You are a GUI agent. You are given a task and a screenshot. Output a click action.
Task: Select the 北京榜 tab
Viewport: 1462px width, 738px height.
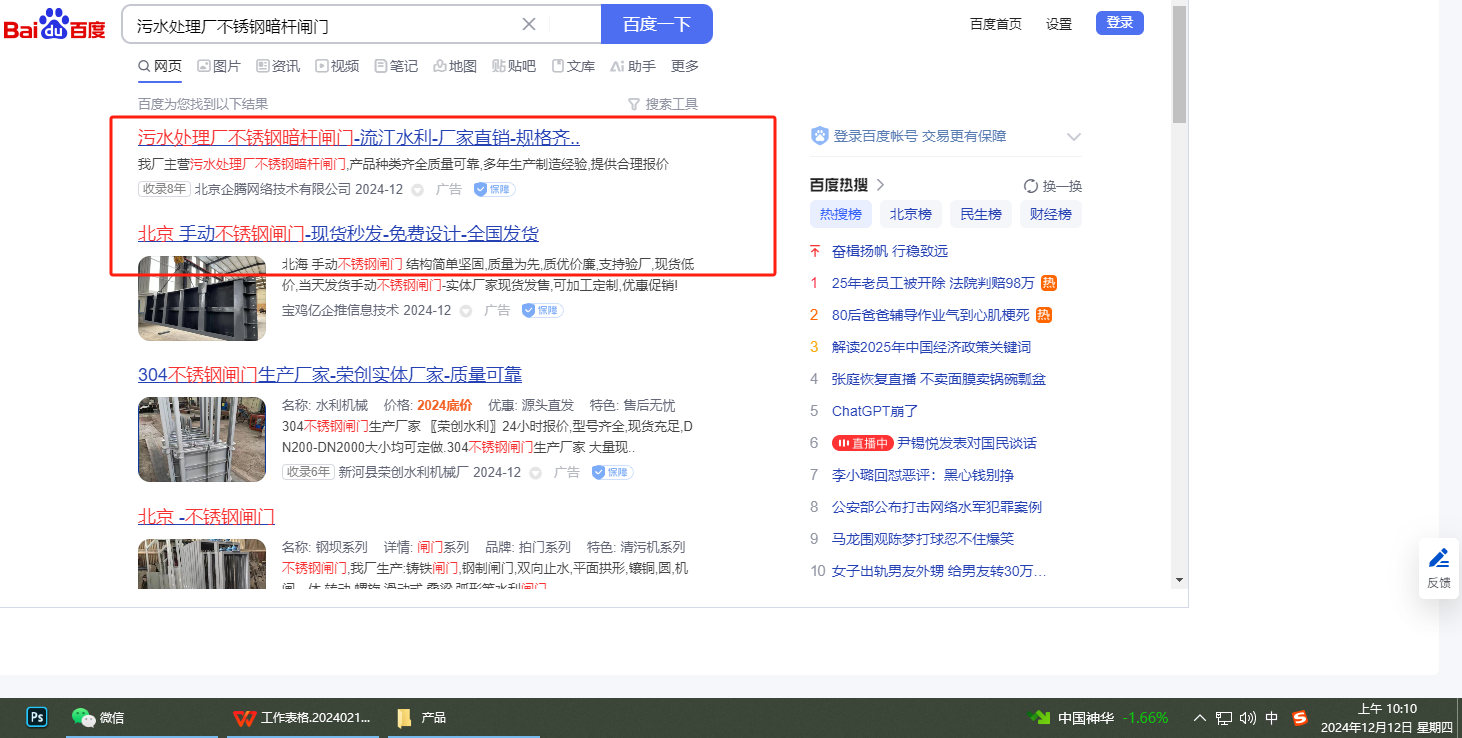911,214
